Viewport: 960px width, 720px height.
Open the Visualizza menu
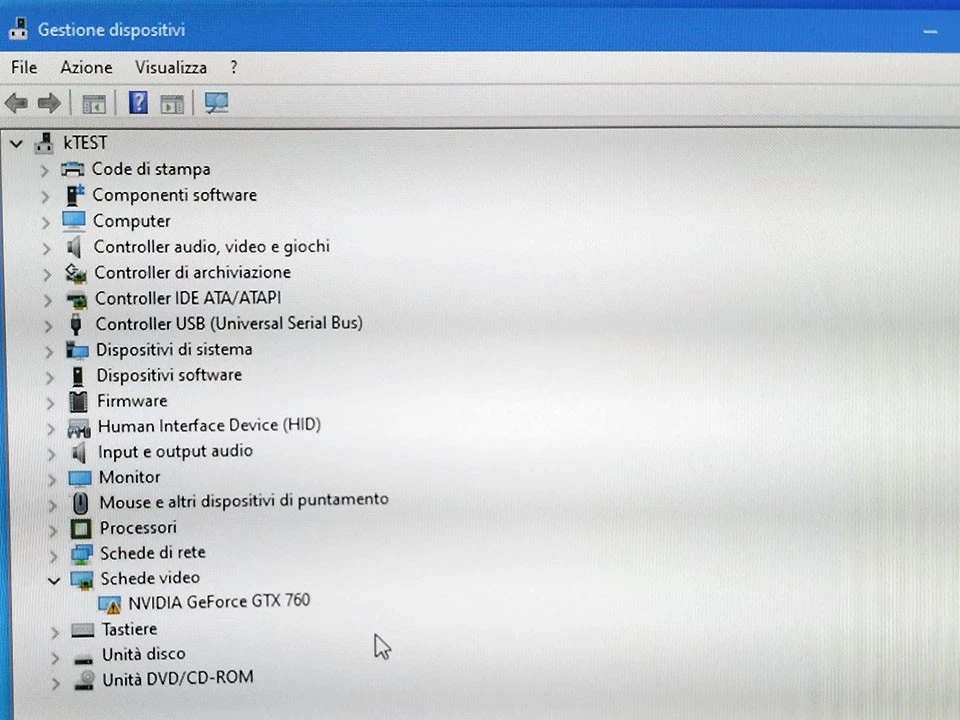click(x=170, y=67)
